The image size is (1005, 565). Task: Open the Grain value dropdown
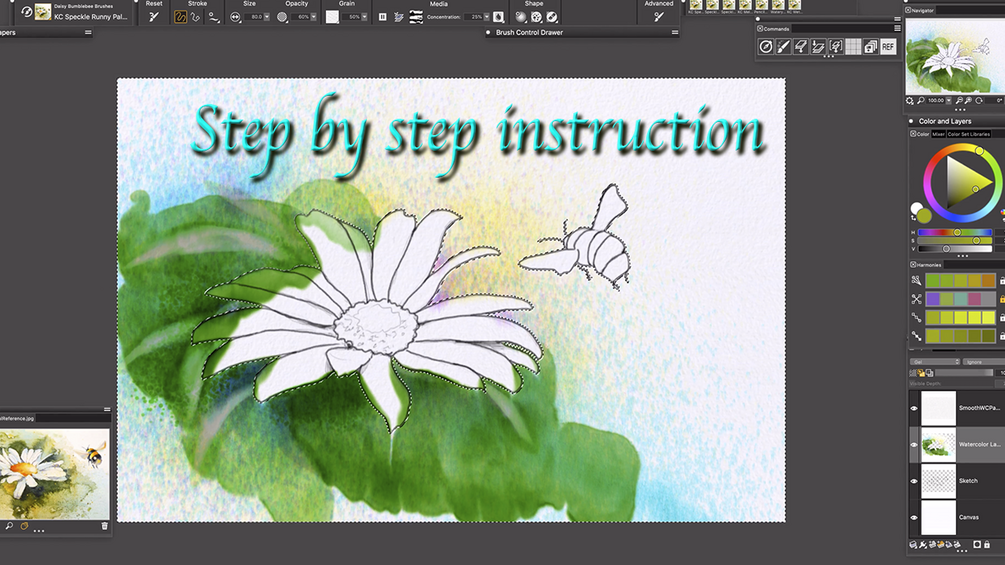point(364,17)
